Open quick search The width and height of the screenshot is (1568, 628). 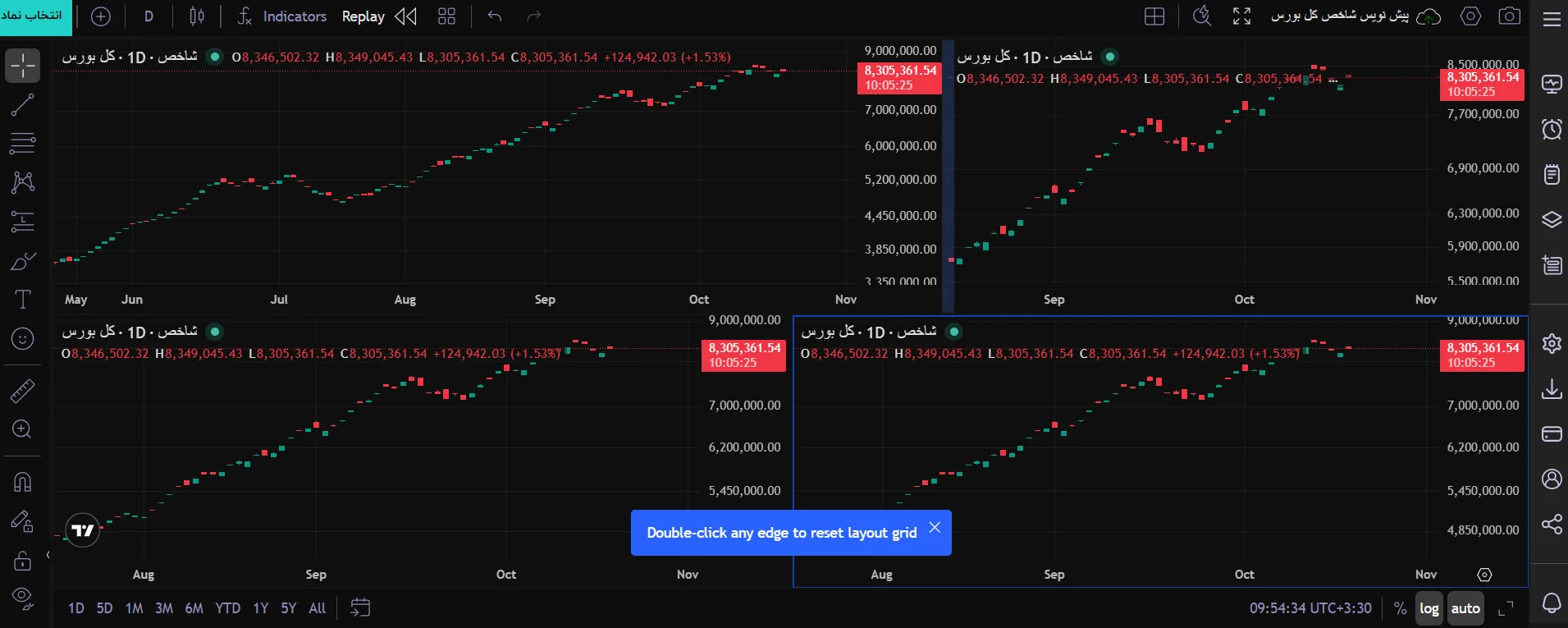coord(1202,16)
